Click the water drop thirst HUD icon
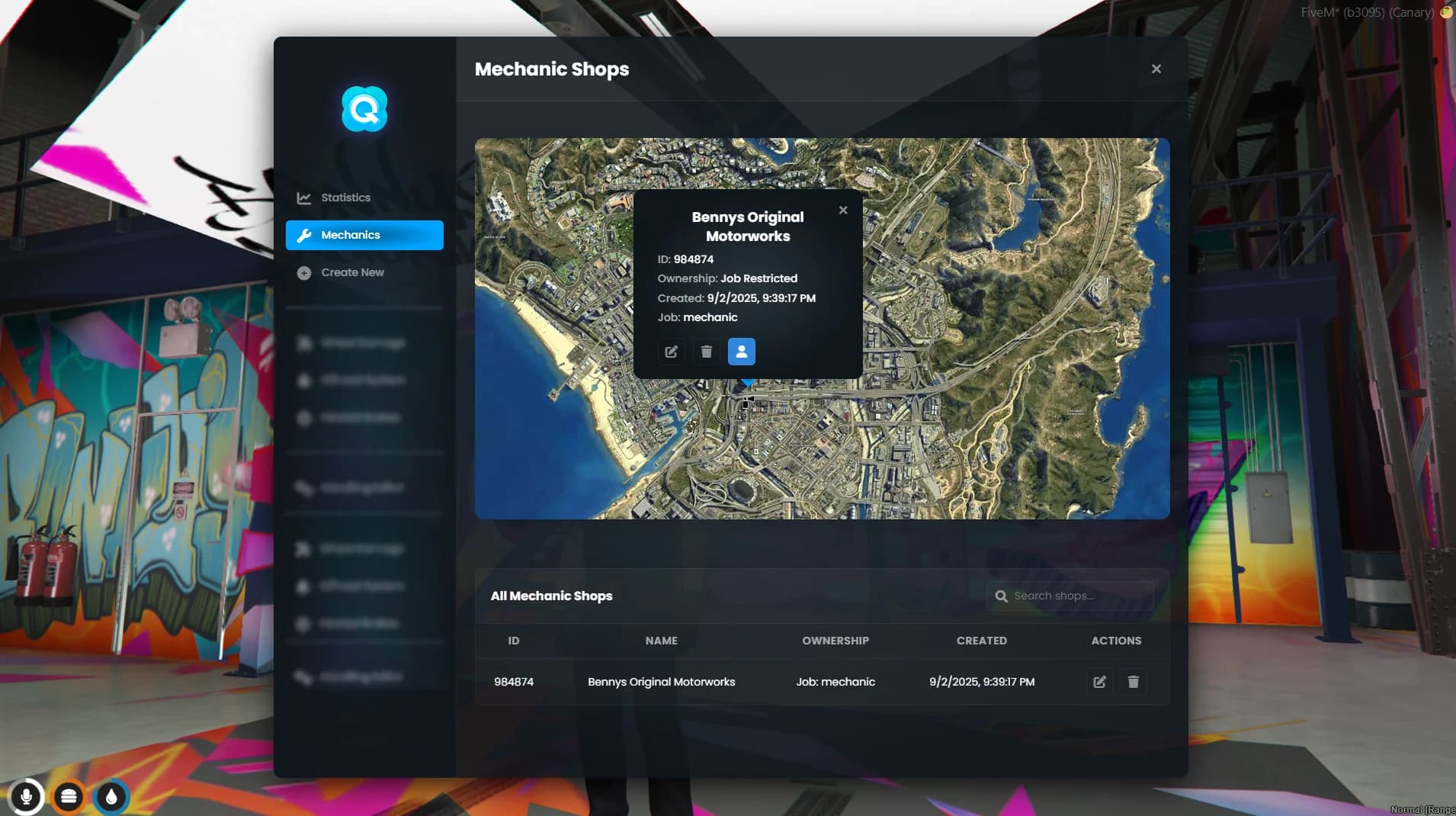 point(111,797)
